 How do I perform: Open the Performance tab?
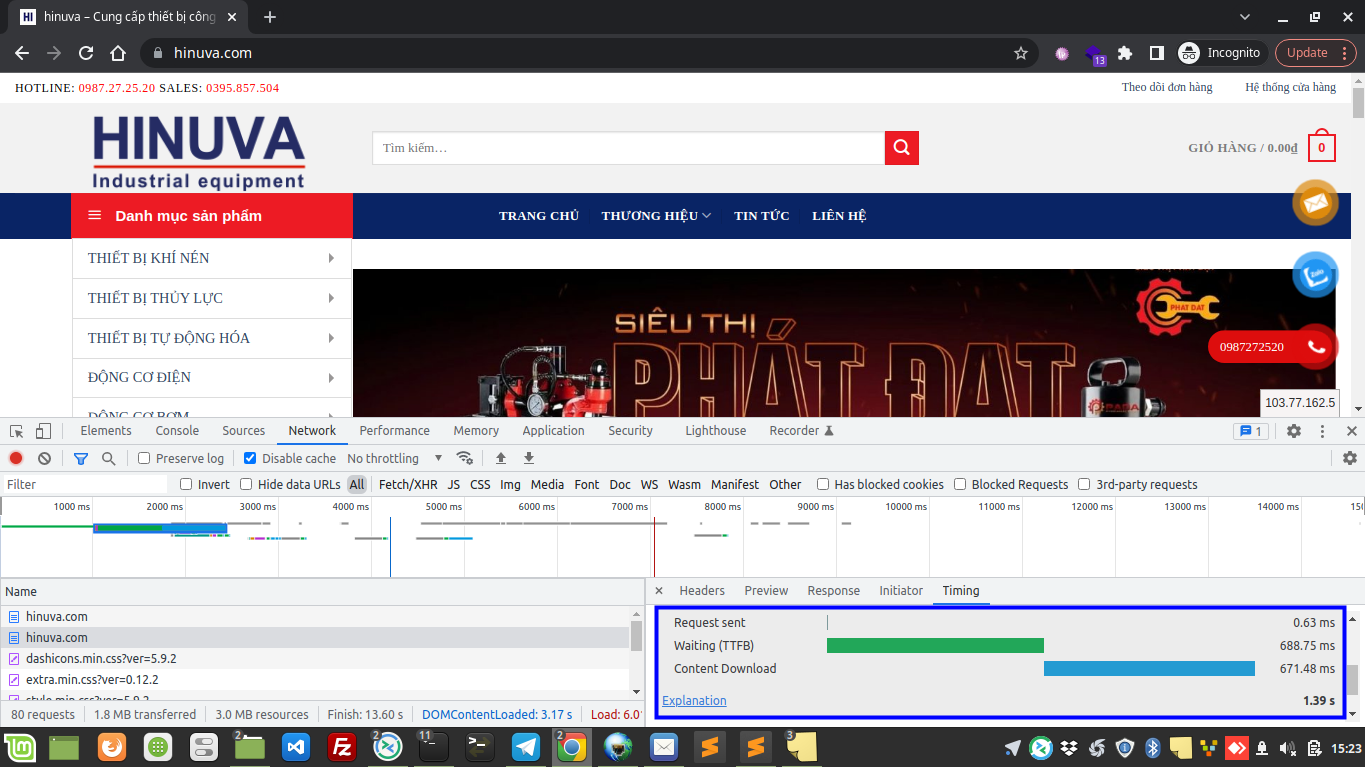tap(395, 431)
